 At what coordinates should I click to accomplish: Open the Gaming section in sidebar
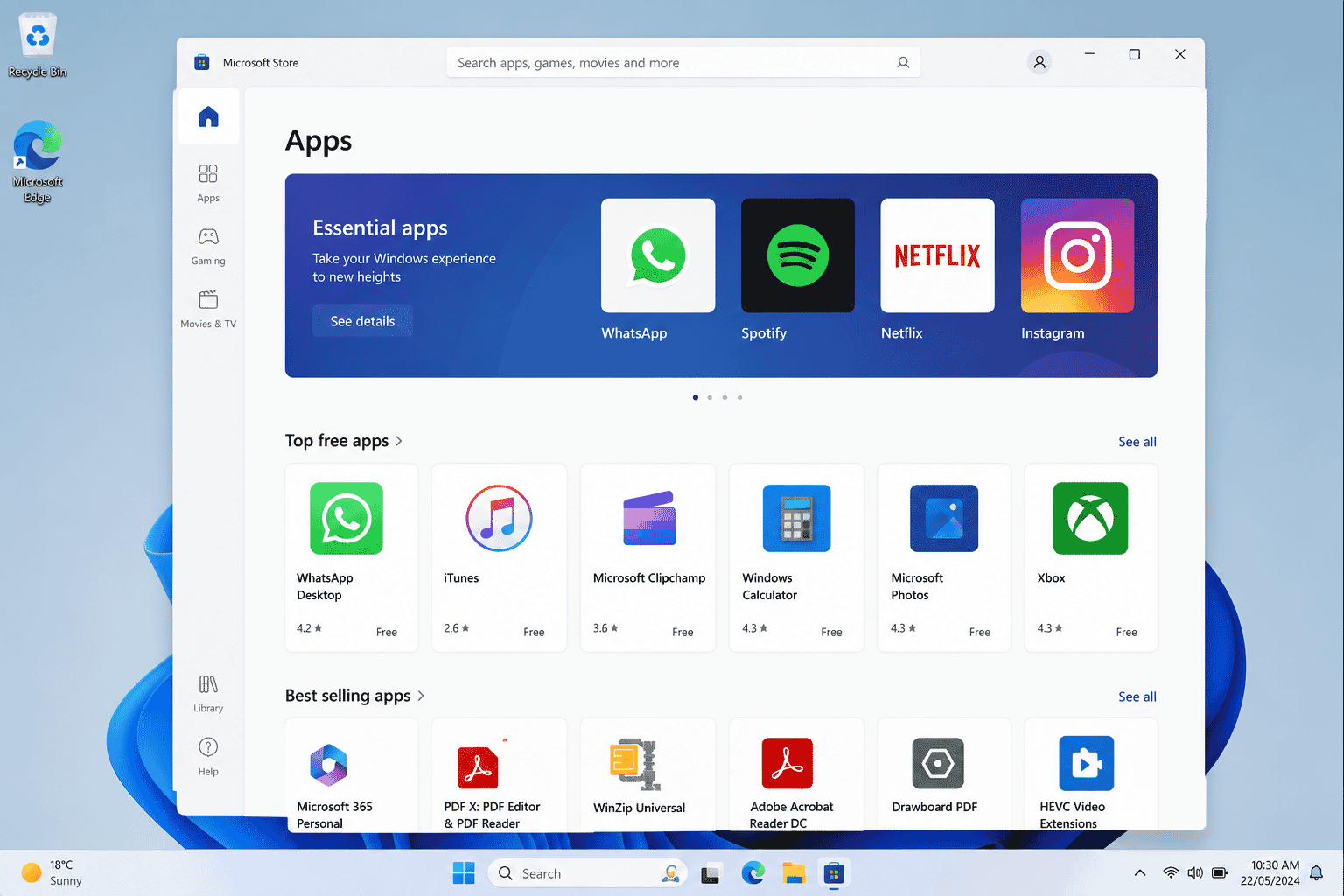[x=208, y=246]
